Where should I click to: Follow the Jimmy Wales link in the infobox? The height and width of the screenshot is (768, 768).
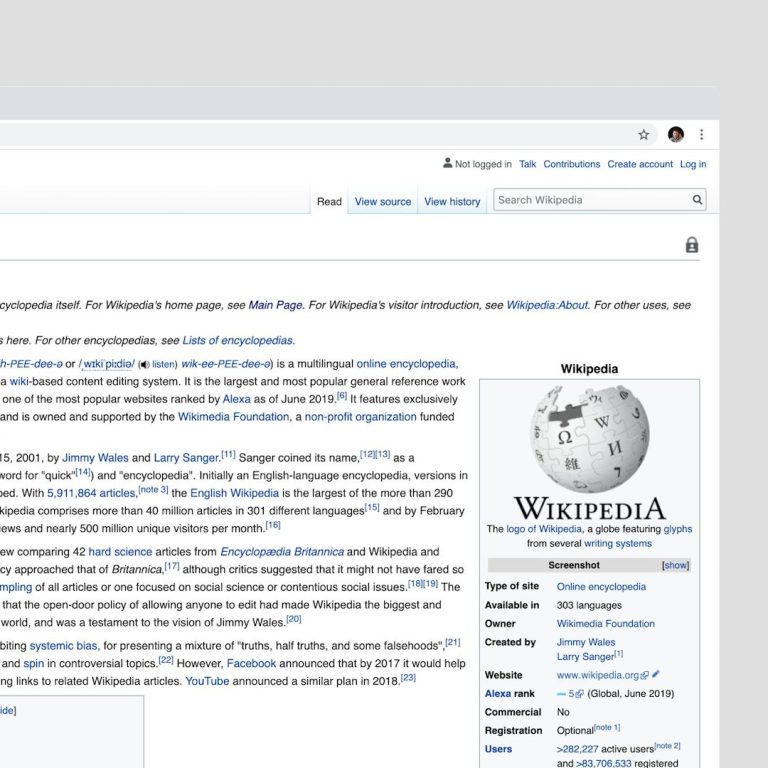(586, 642)
